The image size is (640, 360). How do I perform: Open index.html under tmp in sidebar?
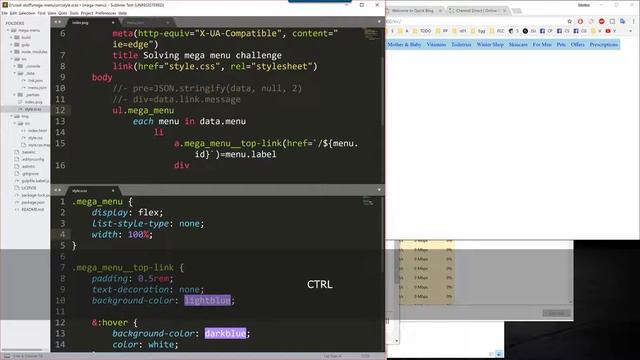tap(37, 131)
